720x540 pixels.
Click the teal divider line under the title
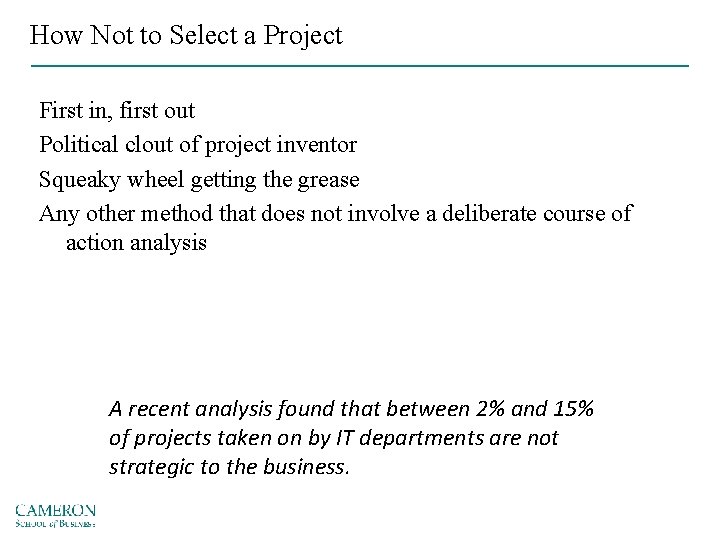[360, 66]
